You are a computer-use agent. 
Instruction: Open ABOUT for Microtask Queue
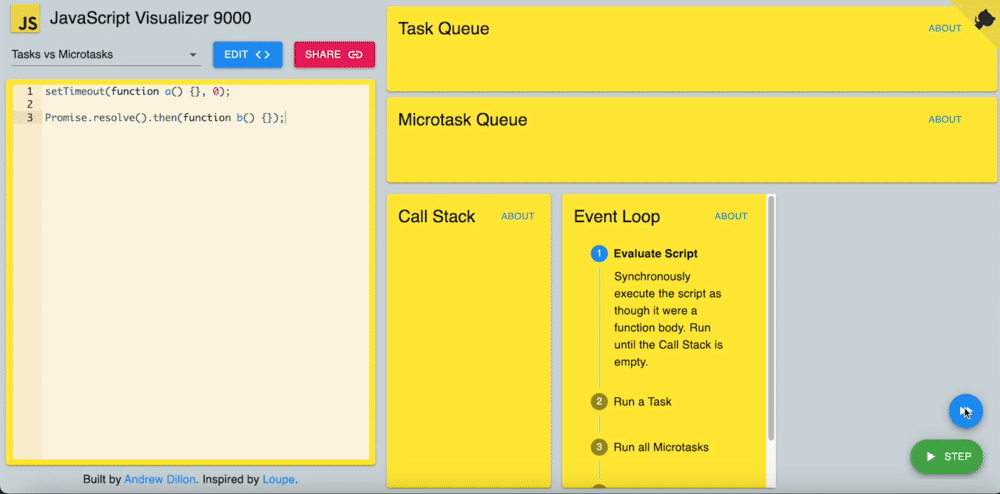click(945, 119)
